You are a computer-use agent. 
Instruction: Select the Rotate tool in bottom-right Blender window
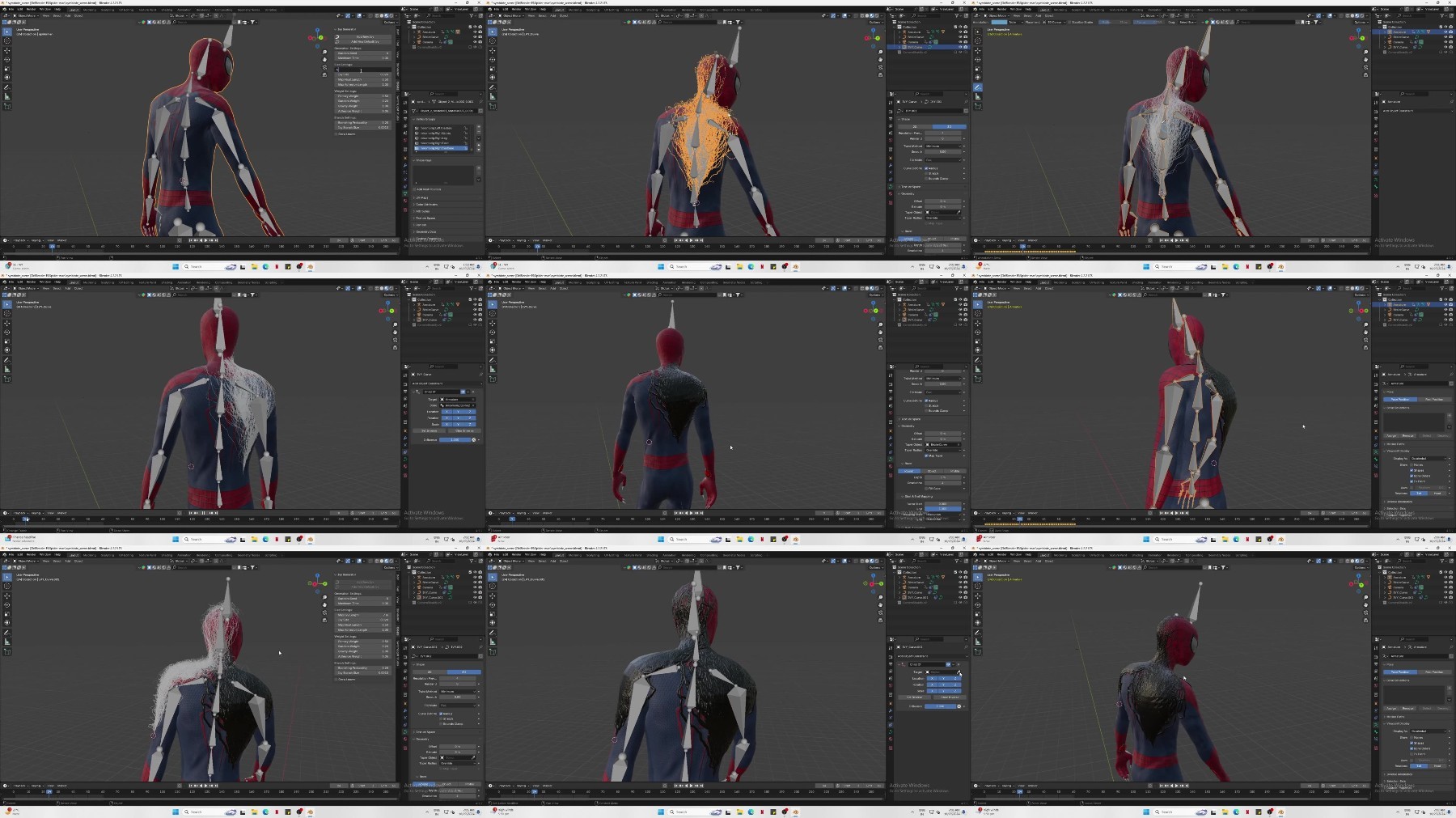(978, 604)
